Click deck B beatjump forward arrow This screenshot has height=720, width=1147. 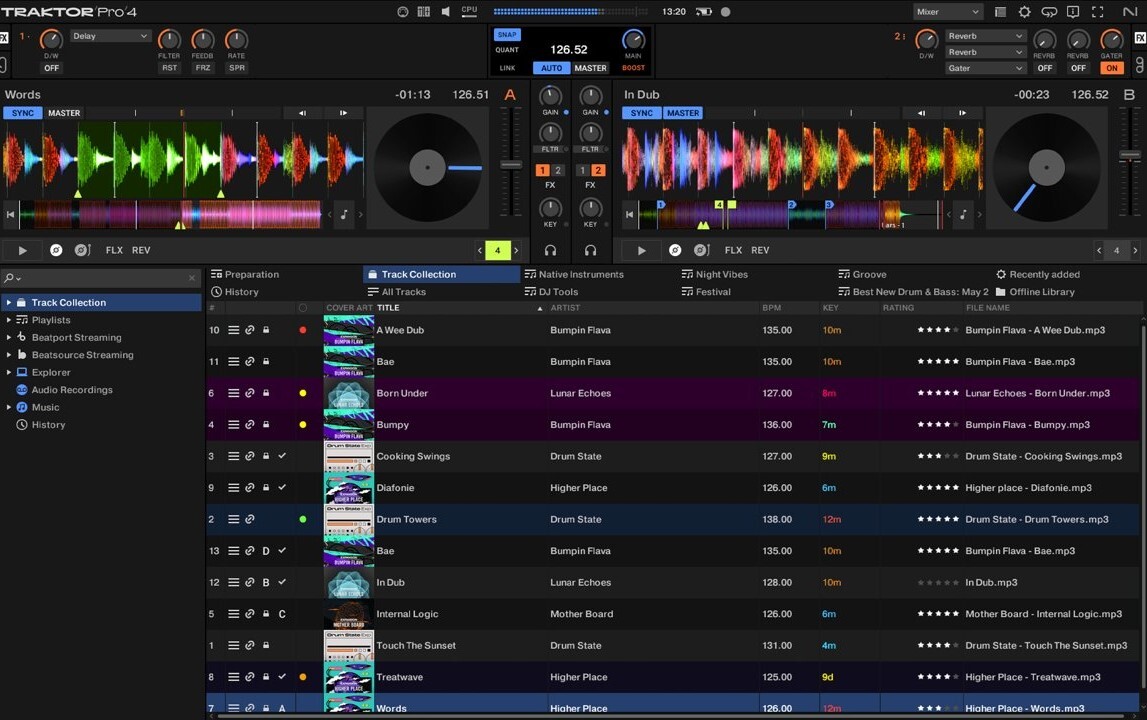(962, 113)
